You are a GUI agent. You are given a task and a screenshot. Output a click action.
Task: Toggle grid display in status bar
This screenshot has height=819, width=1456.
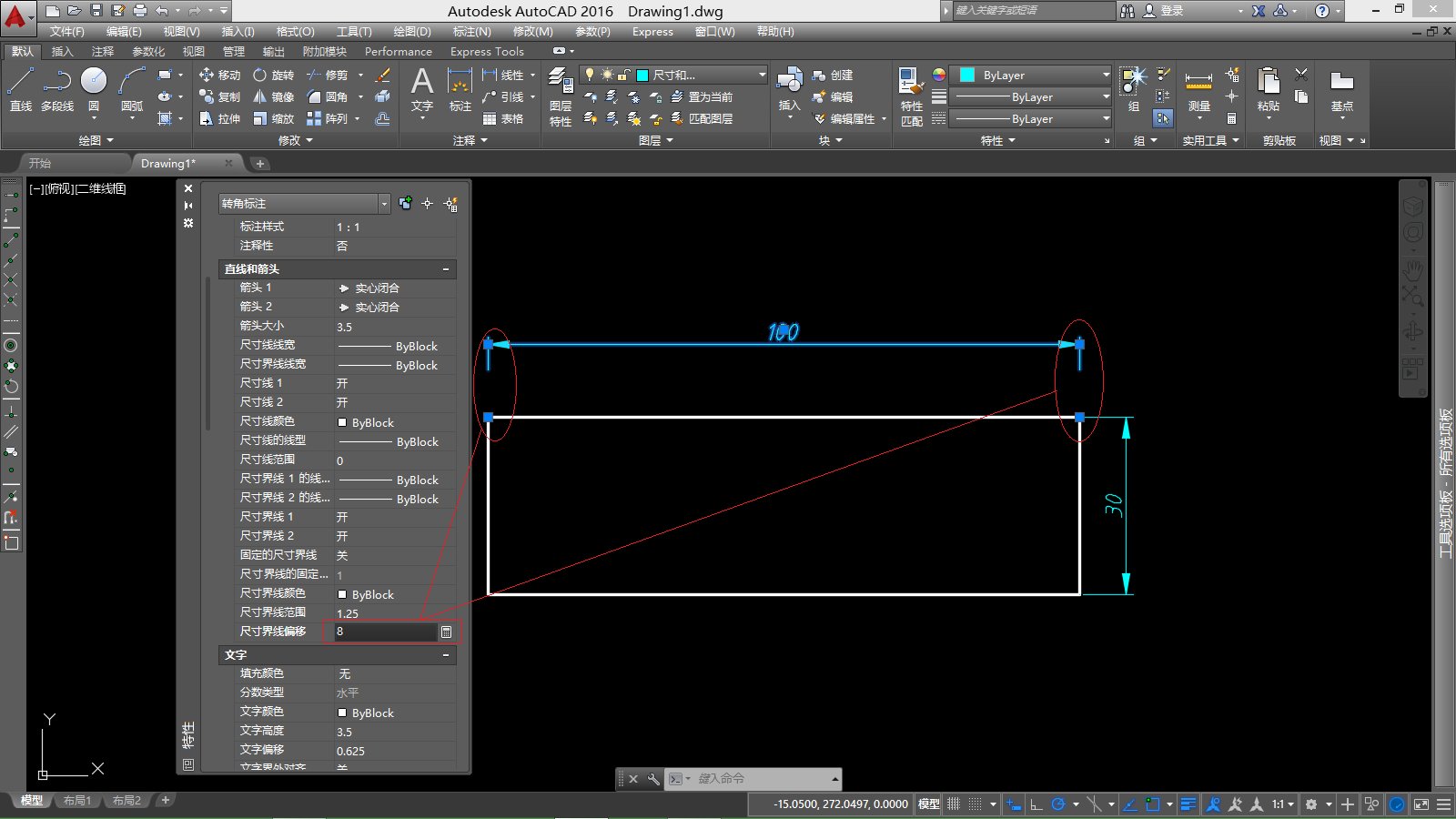tap(954, 804)
